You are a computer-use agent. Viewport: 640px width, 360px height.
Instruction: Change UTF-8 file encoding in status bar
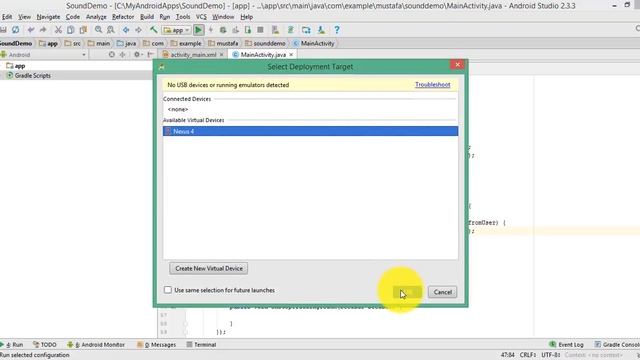(x=551, y=355)
